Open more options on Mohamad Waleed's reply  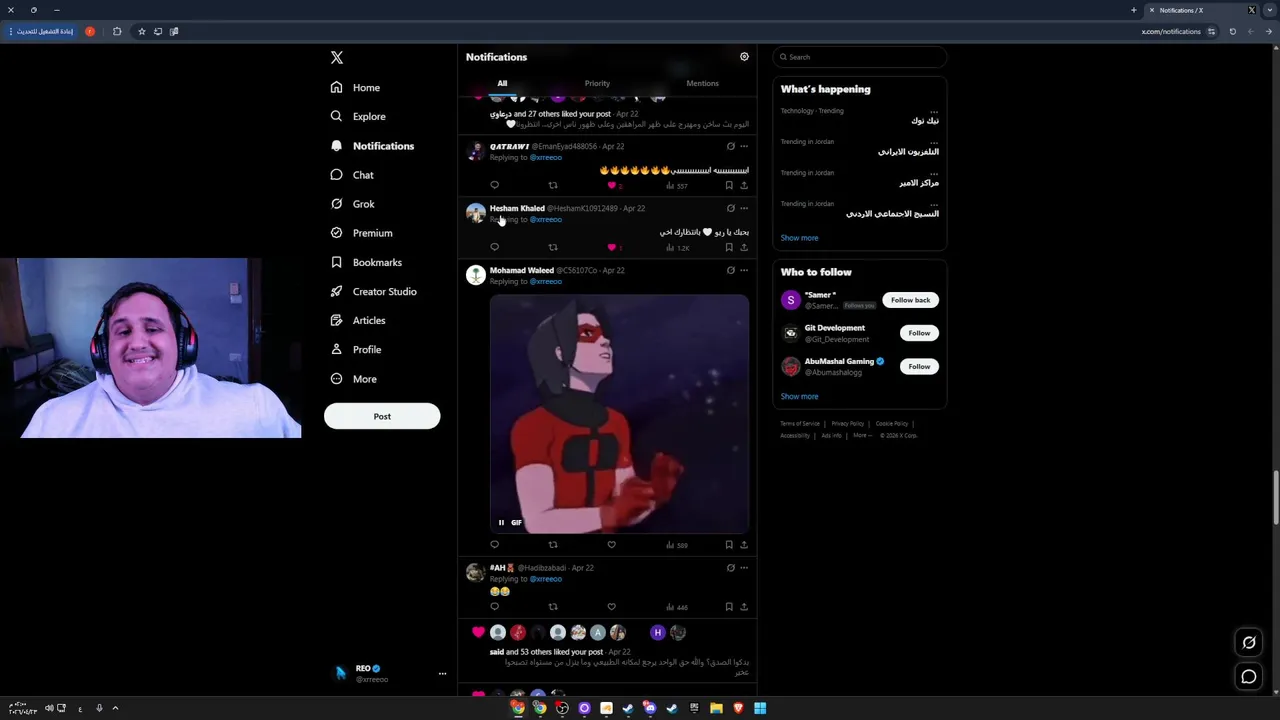(x=744, y=270)
